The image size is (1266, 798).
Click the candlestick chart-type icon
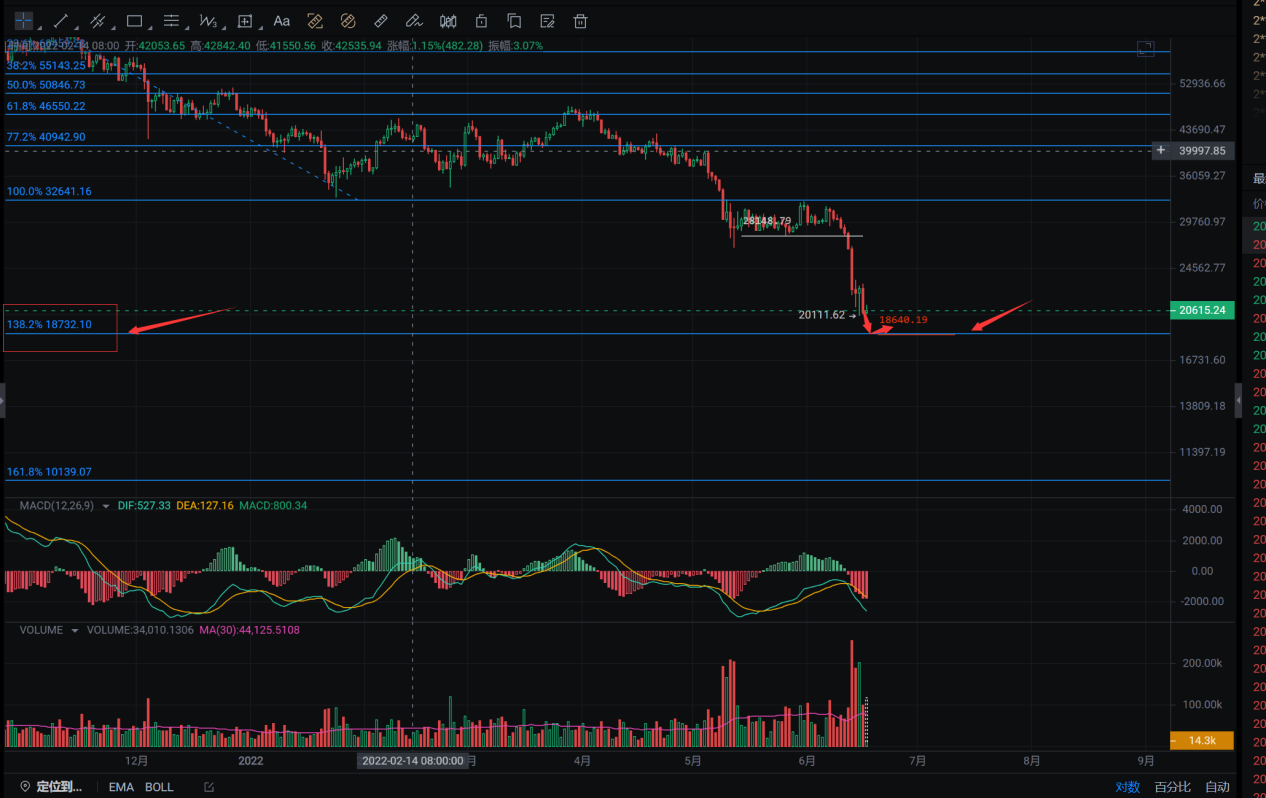pos(448,20)
